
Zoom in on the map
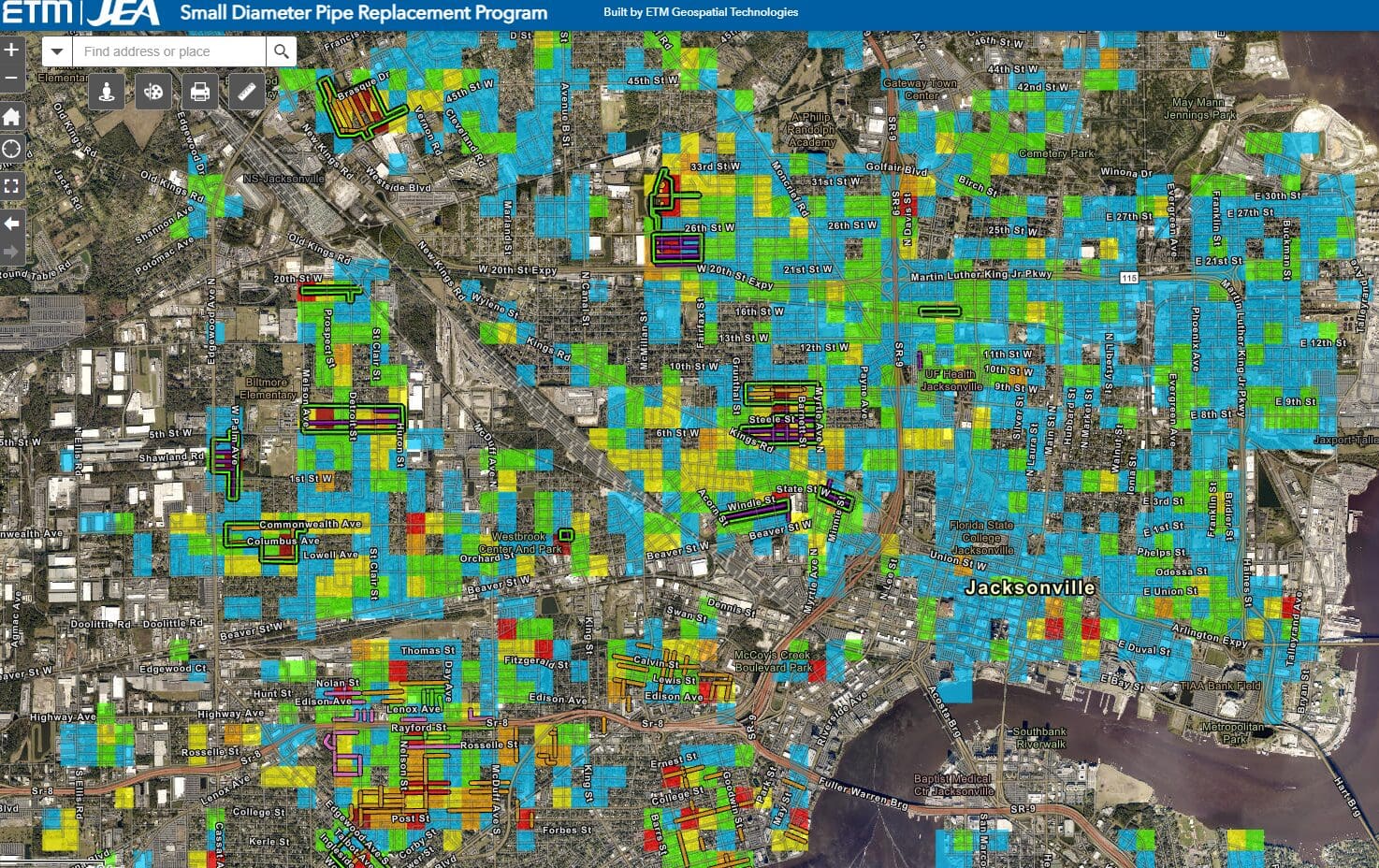point(11,50)
